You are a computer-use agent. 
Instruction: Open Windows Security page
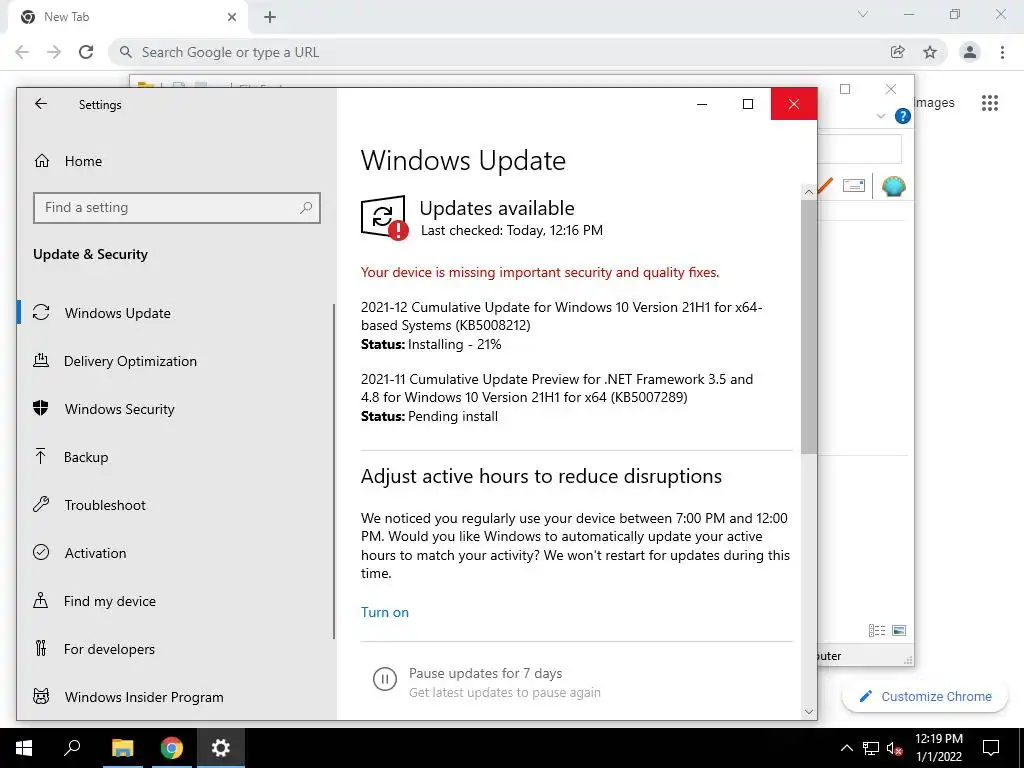[120, 409]
